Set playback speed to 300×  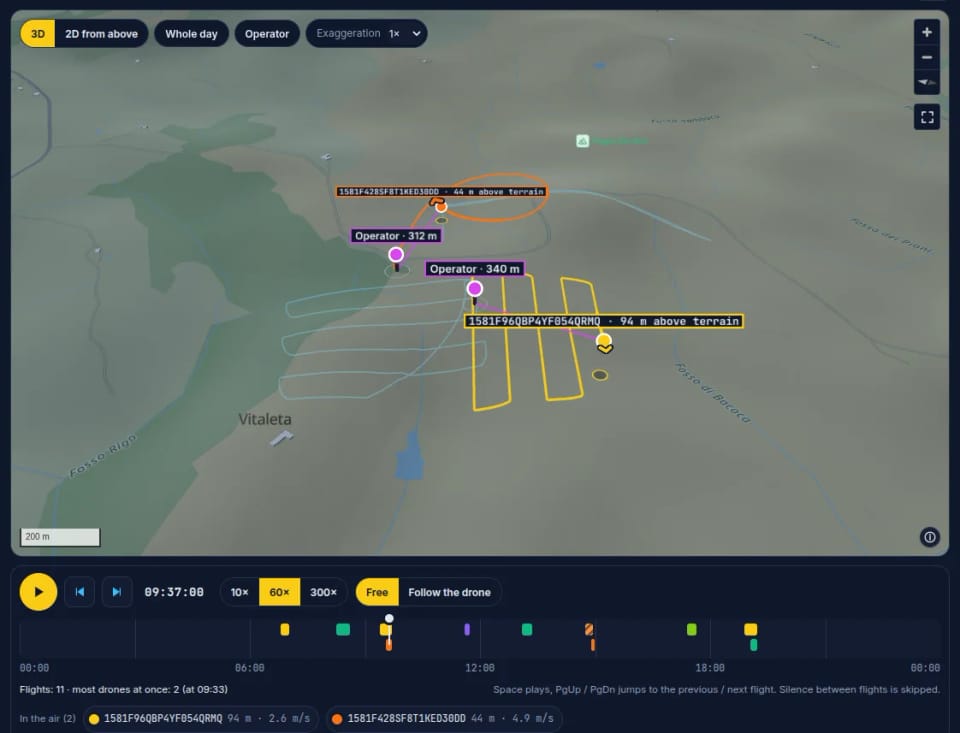click(x=323, y=592)
